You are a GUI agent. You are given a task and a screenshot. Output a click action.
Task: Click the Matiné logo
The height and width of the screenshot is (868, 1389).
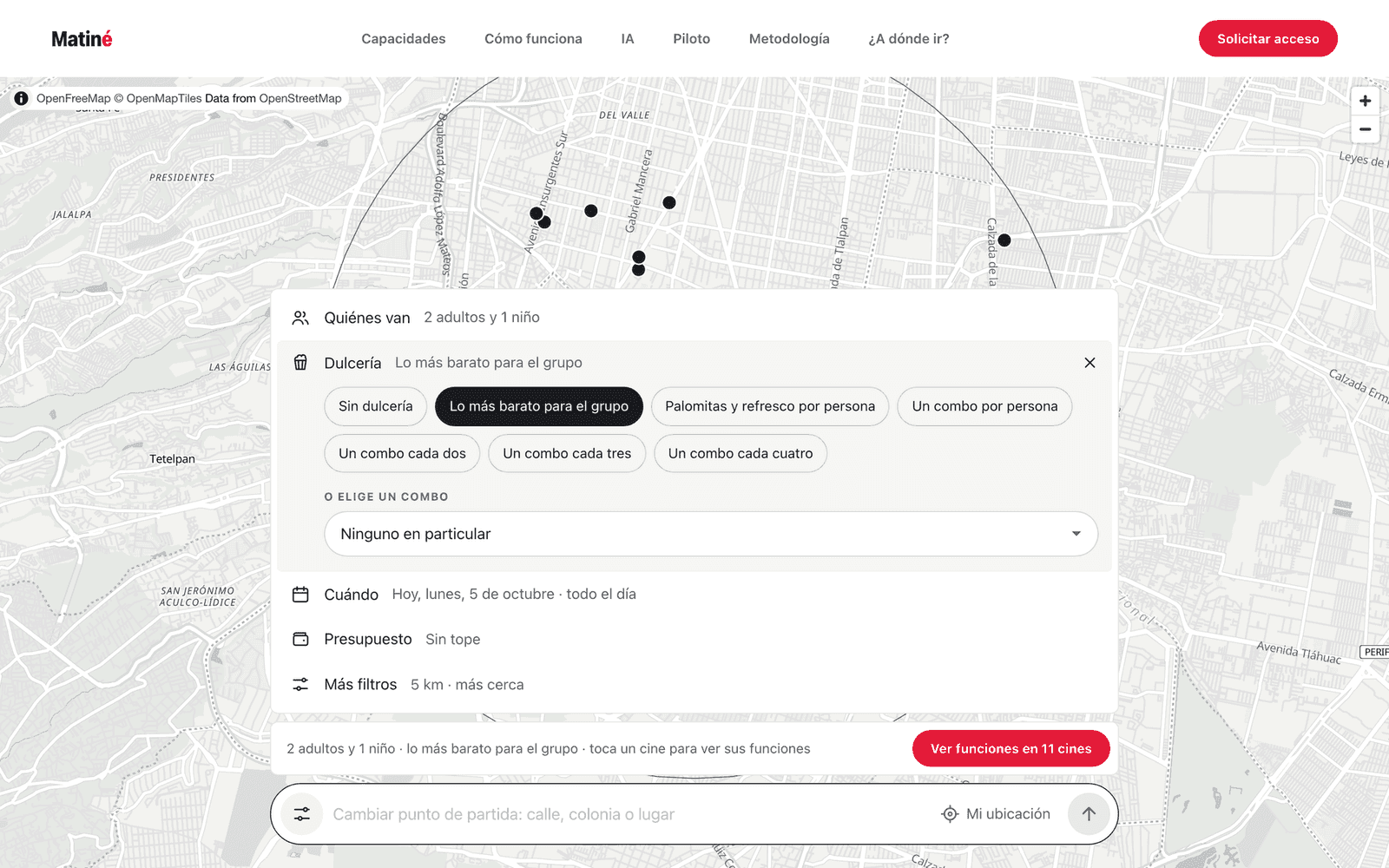click(x=82, y=39)
